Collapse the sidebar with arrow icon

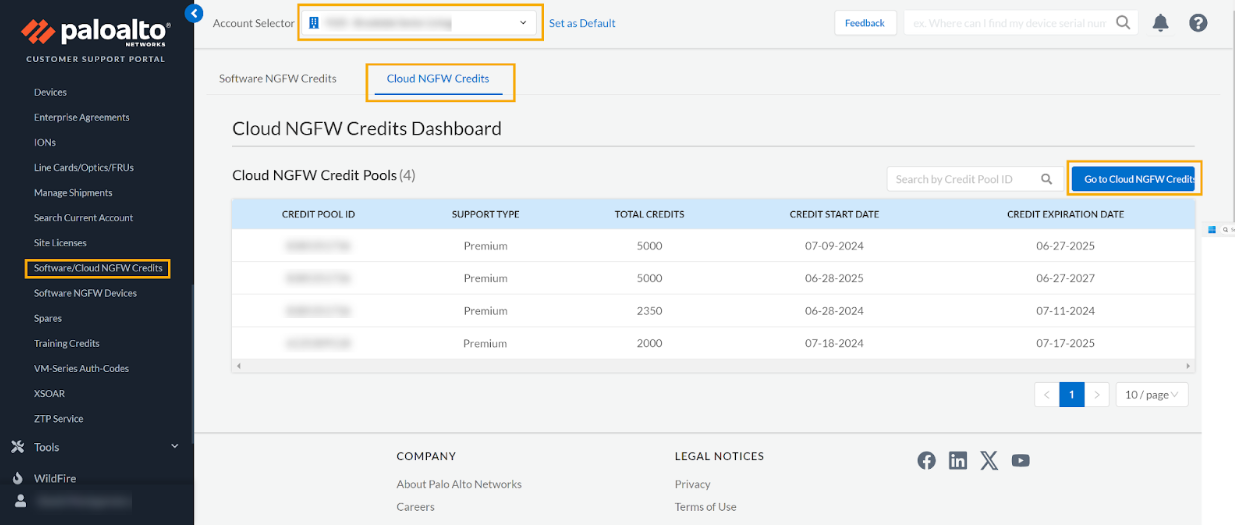click(x=194, y=13)
